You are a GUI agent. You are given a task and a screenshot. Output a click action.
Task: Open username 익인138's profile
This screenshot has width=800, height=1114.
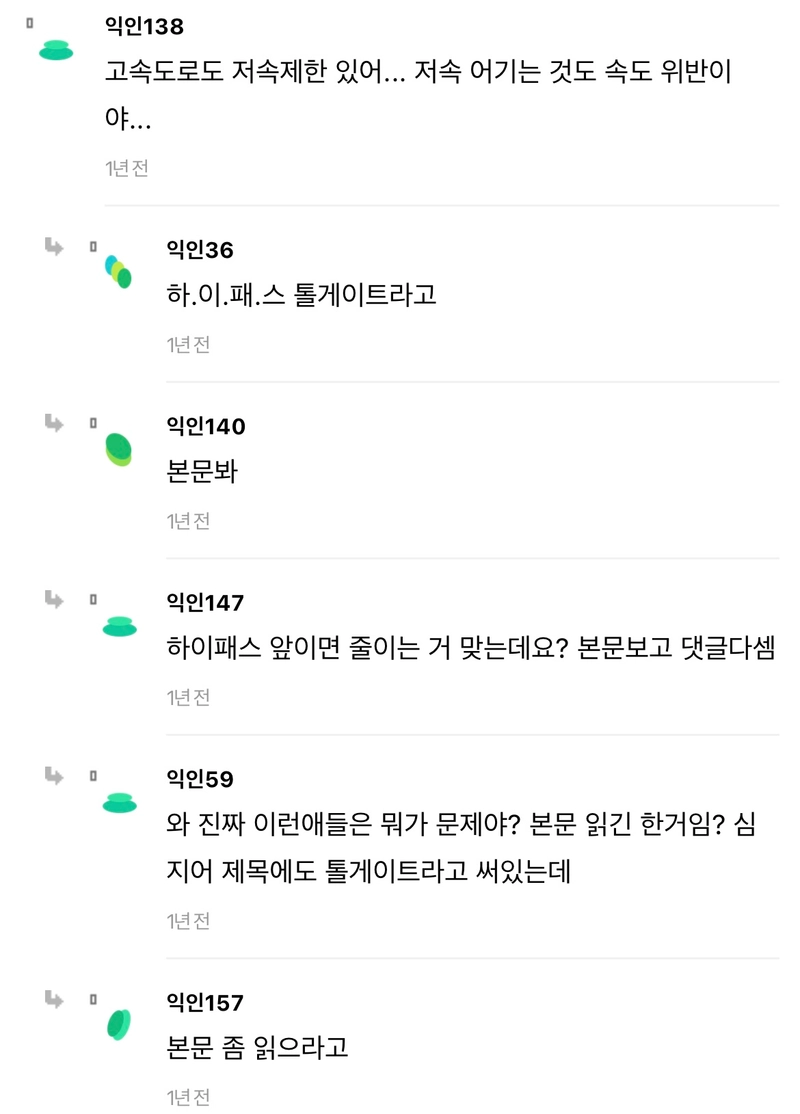tap(144, 26)
